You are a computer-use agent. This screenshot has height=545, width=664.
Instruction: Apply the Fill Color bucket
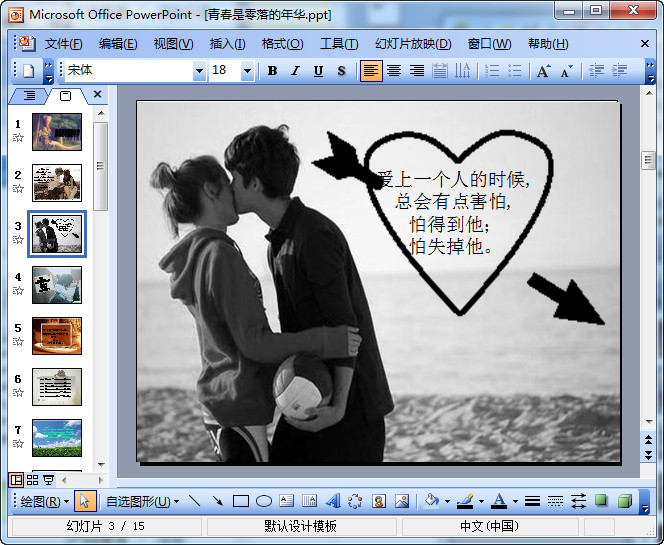pyautogui.click(x=431, y=501)
